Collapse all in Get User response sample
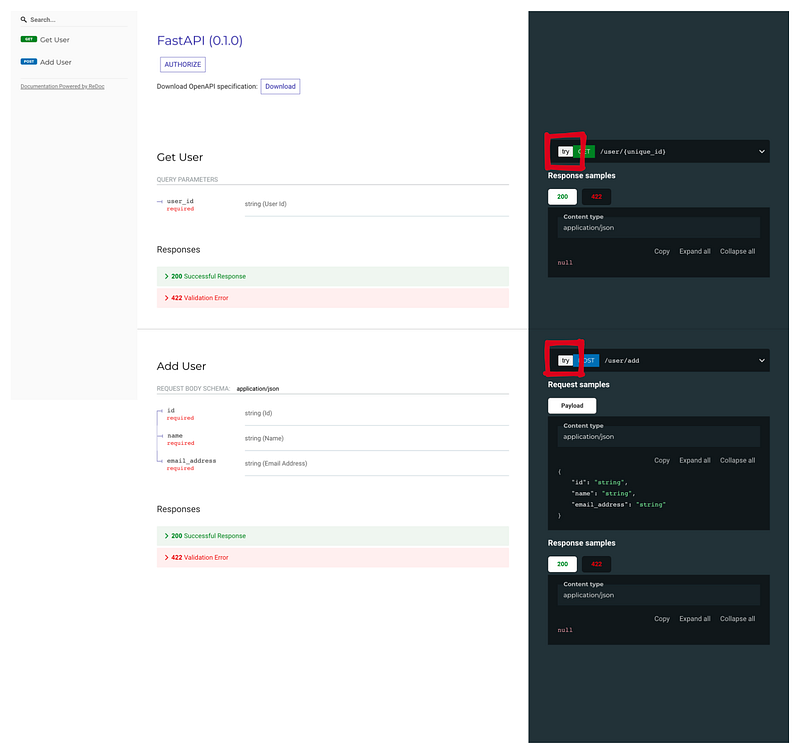 point(737,252)
